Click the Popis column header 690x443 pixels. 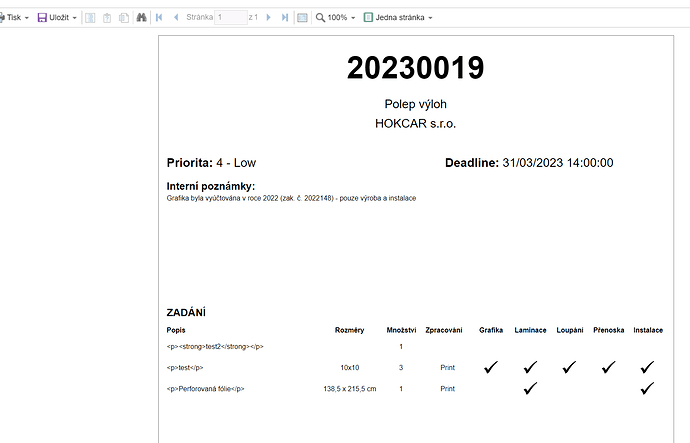pyautogui.click(x=176, y=330)
